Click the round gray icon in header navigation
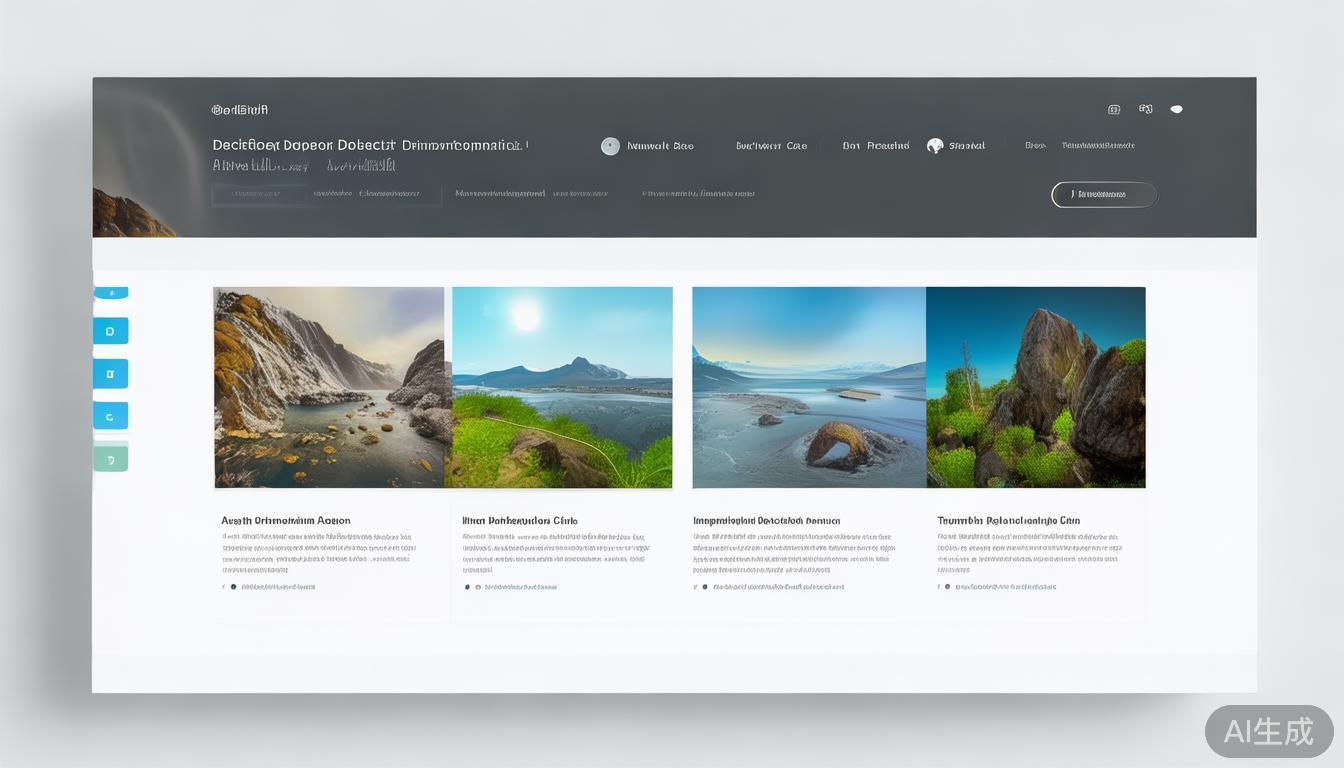 610,146
